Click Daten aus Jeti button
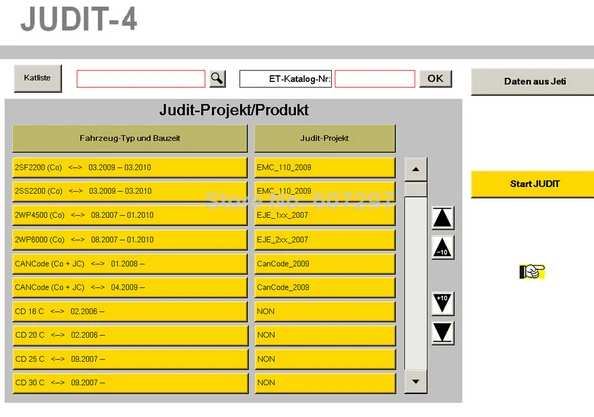Screen dimensions: 594x417 (x=533, y=81)
